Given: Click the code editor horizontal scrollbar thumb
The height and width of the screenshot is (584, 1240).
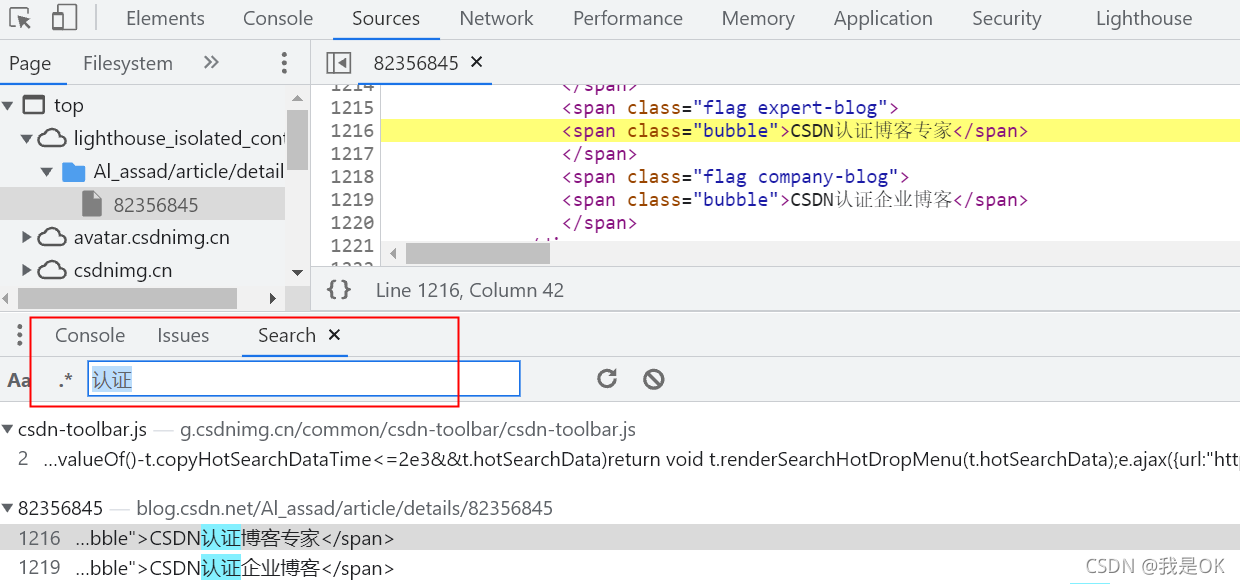Looking at the screenshot, I should (478, 254).
